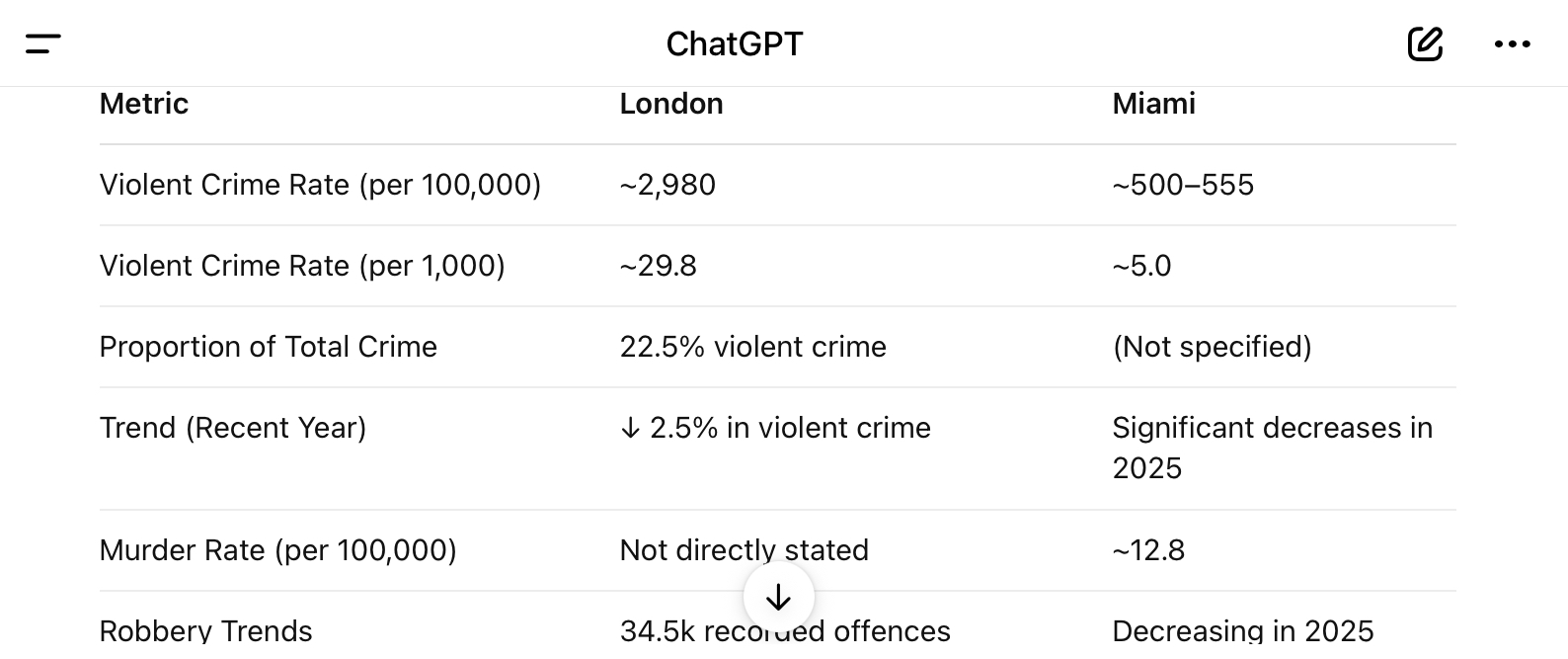This screenshot has width=1568, height=659.
Task: Click the ~500–555 Miami rate cell
Action: tap(1183, 185)
